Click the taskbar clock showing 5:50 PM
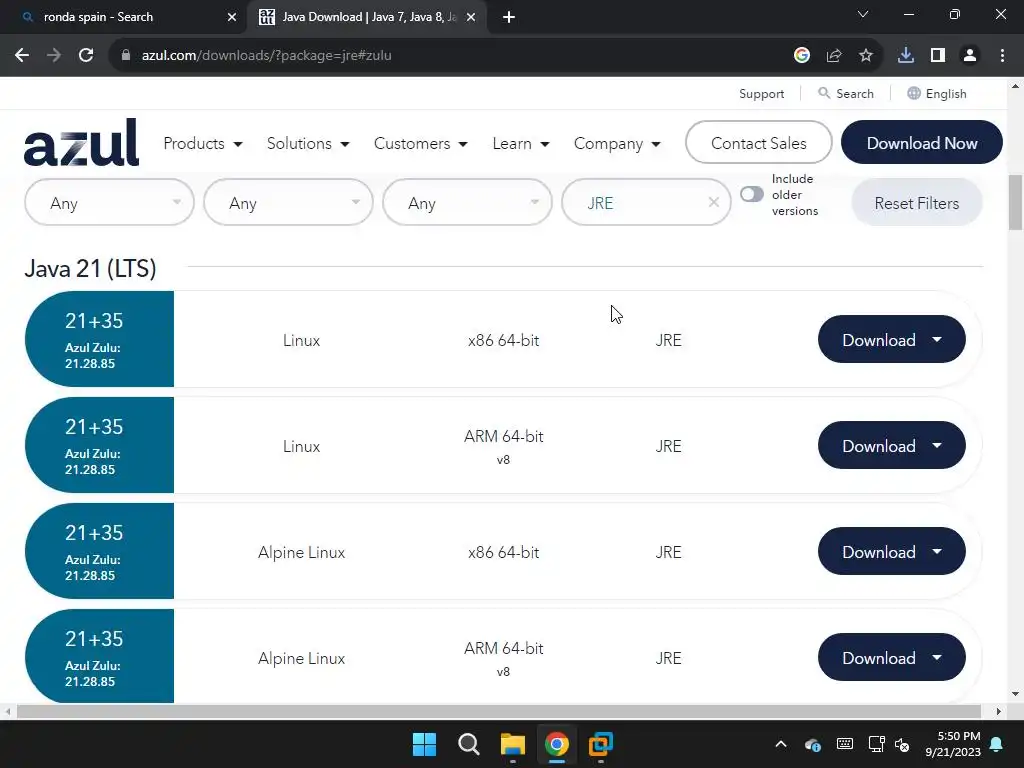This screenshot has width=1024, height=768. tap(953, 744)
